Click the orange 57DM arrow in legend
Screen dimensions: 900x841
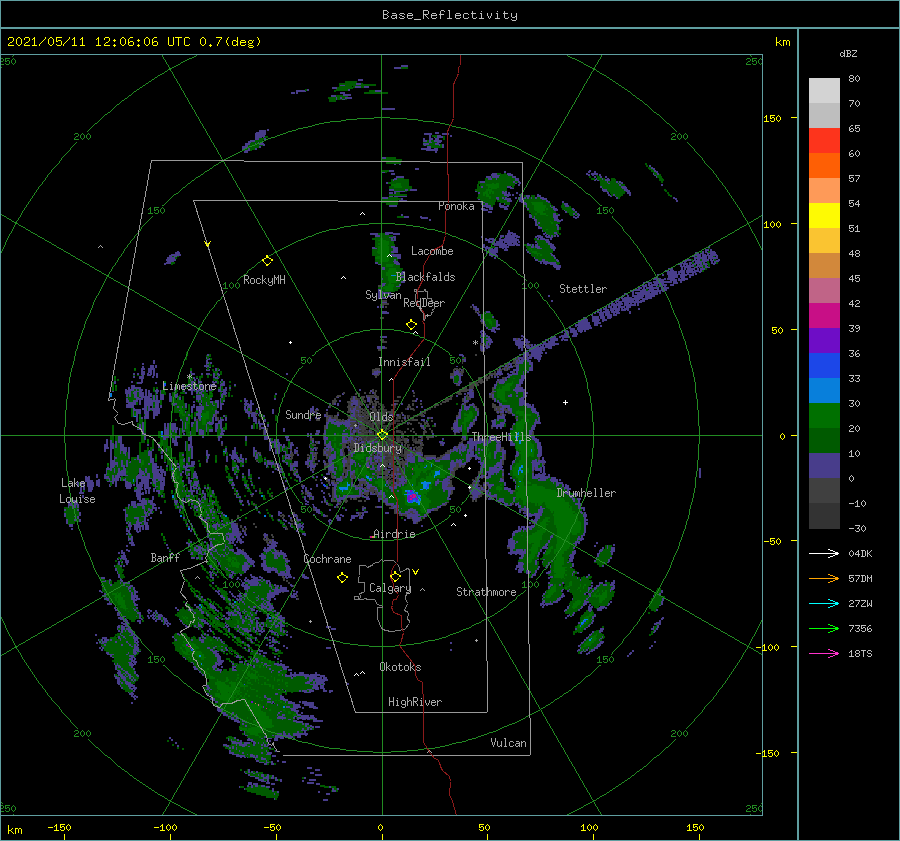824,578
